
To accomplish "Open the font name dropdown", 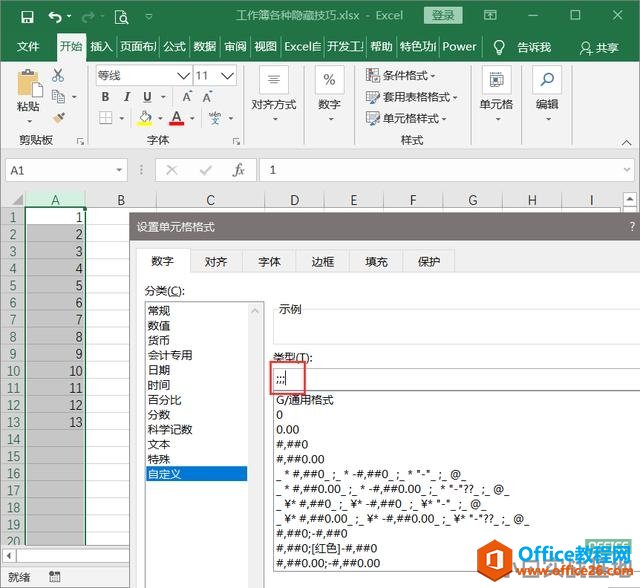I will click(x=183, y=75).
